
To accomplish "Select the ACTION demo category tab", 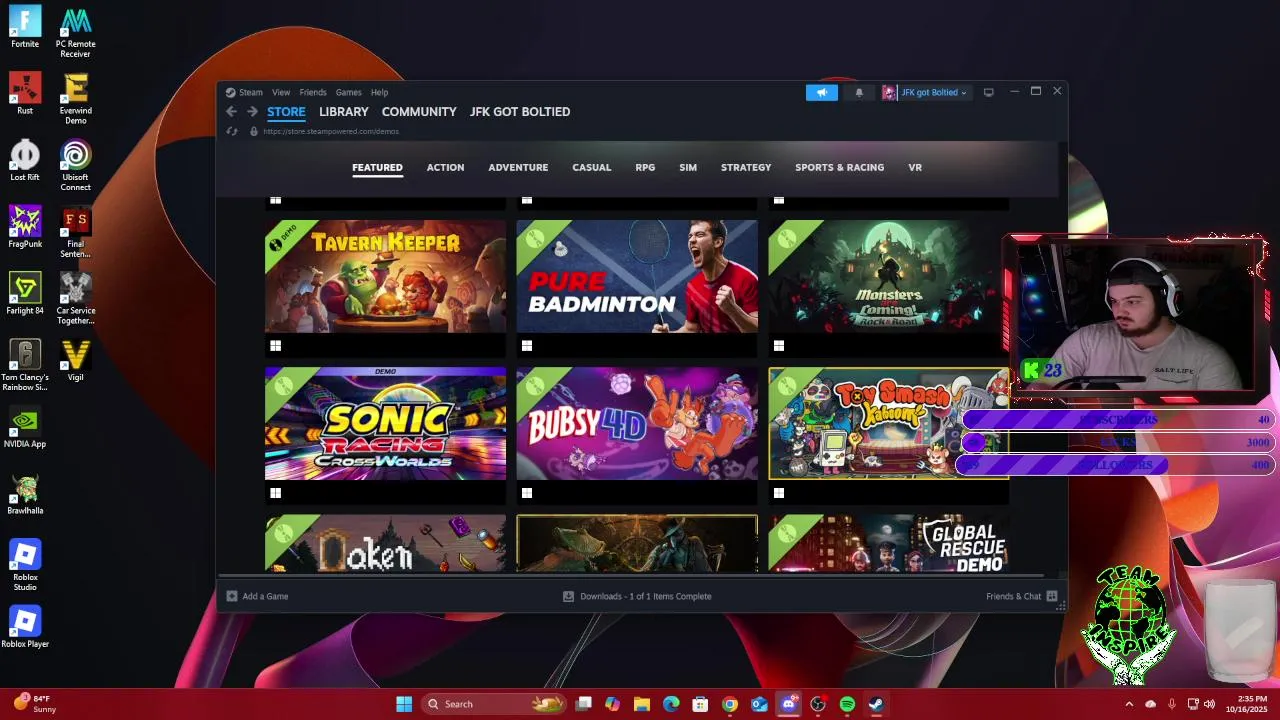I will tap(445, 168).
